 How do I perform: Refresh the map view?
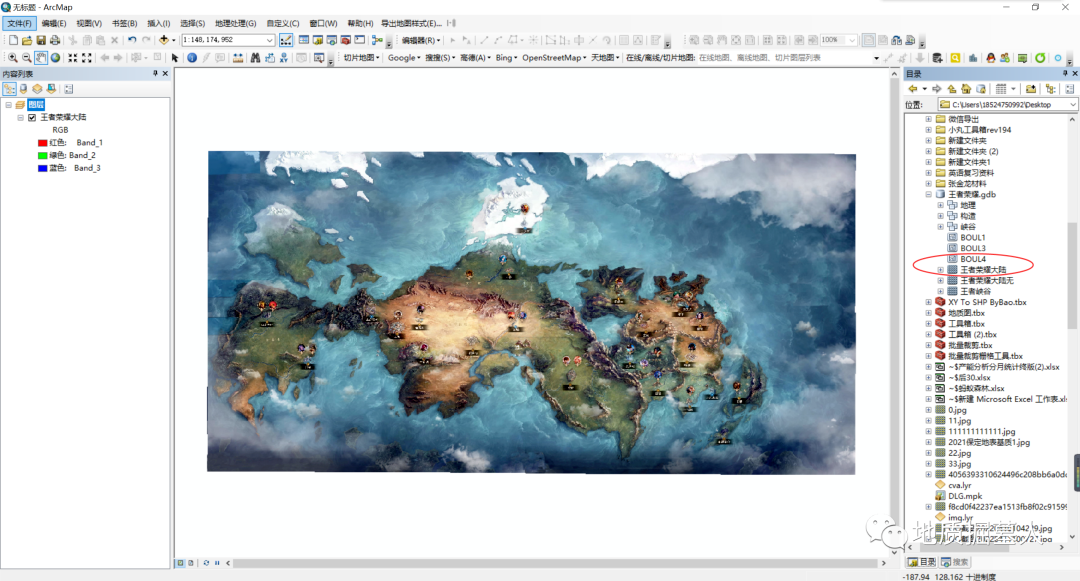(x=206, y=563)
